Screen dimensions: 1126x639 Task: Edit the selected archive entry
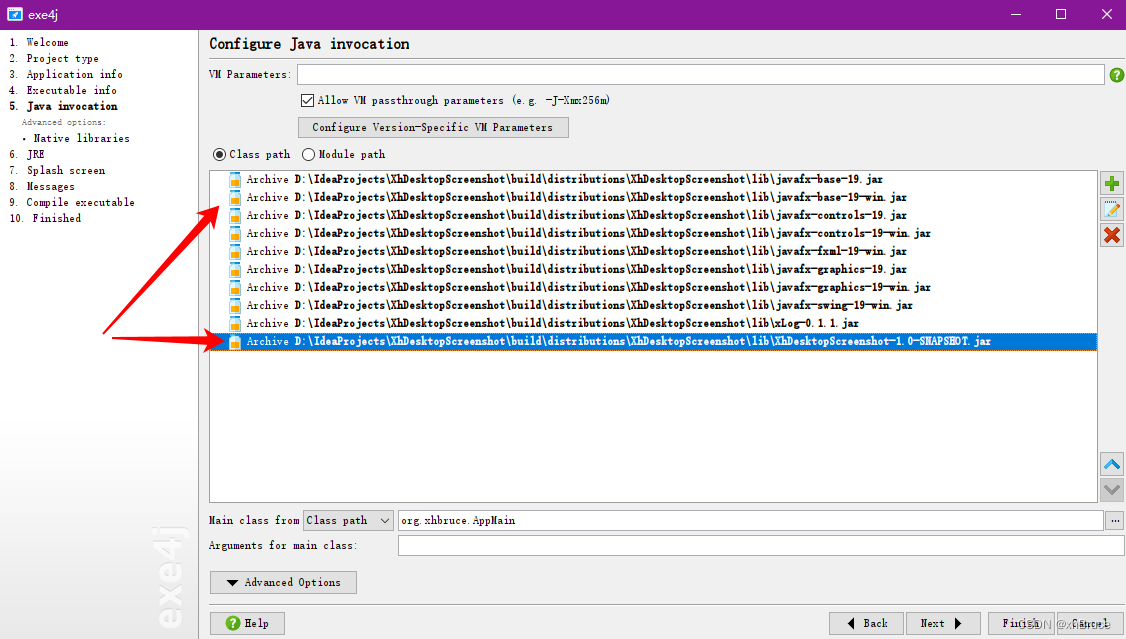(x=1111, y=209)
